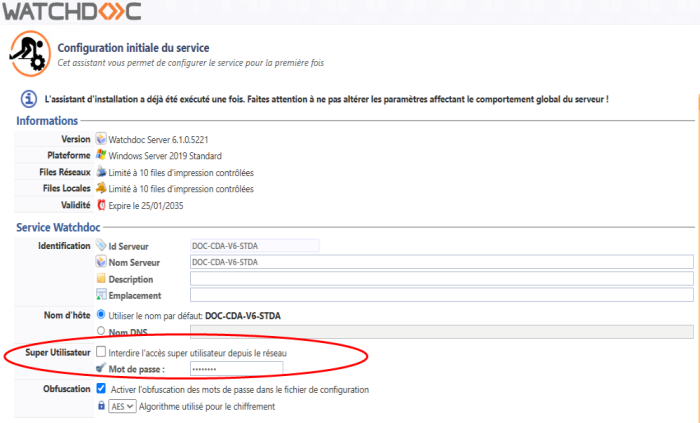Select Utiliser le nom par défaut radio

click(101, 315)
